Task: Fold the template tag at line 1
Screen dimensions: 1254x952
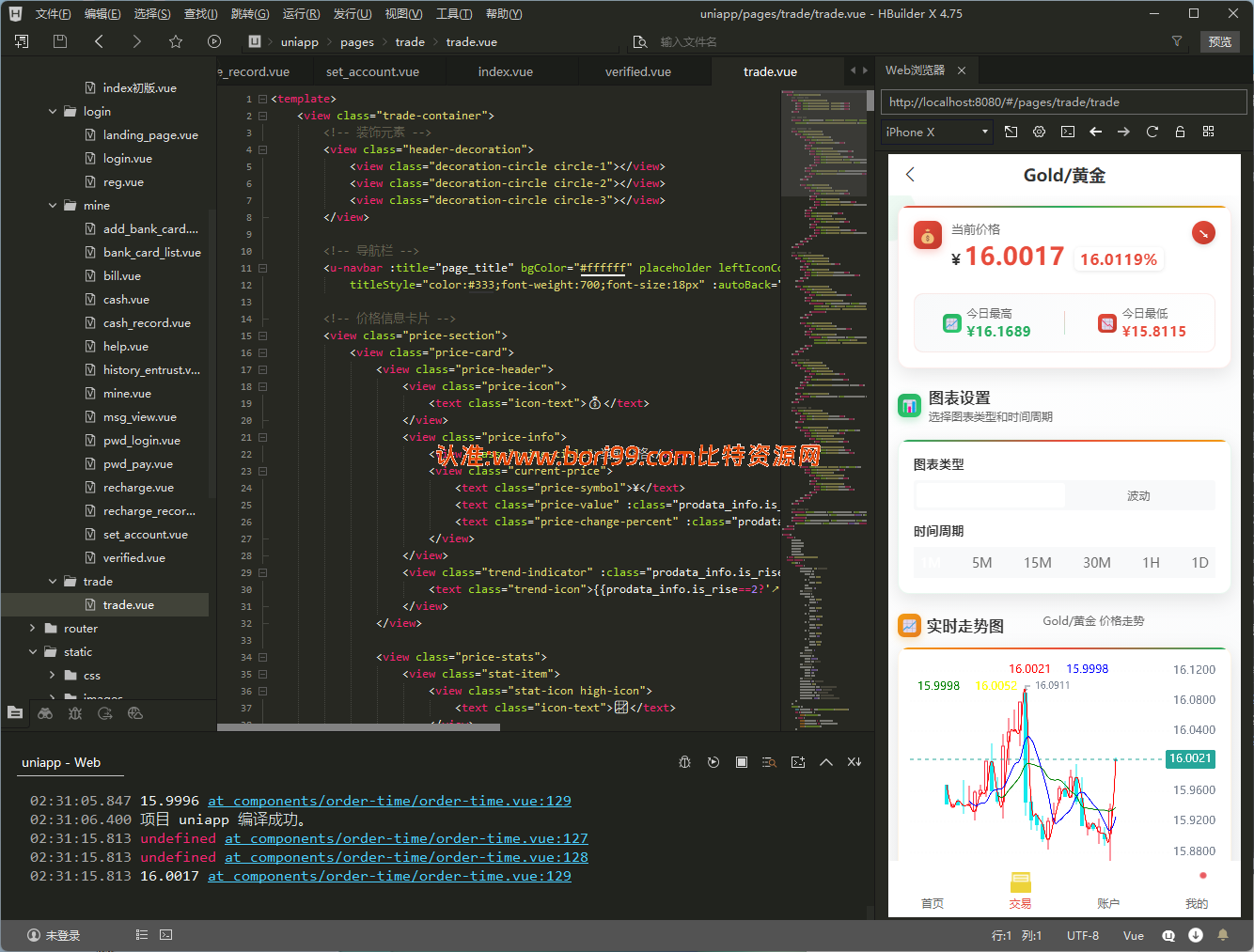Action: (262, 99)
